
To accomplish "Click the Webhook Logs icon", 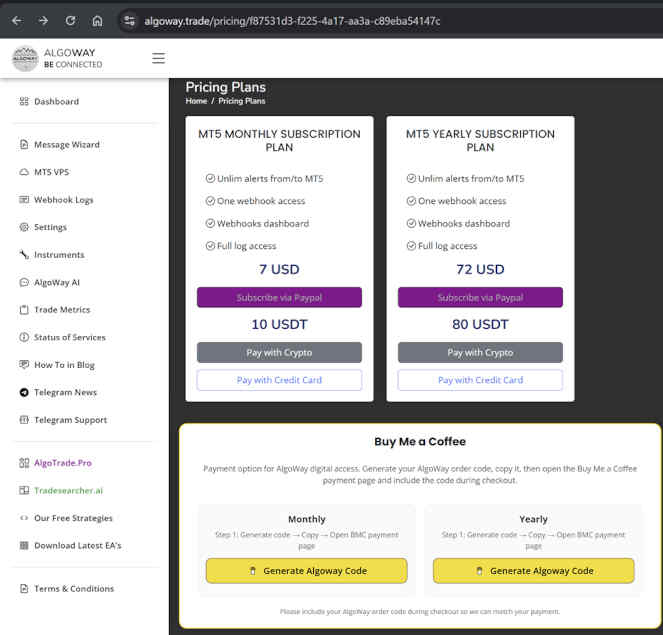I will [24, 200].
